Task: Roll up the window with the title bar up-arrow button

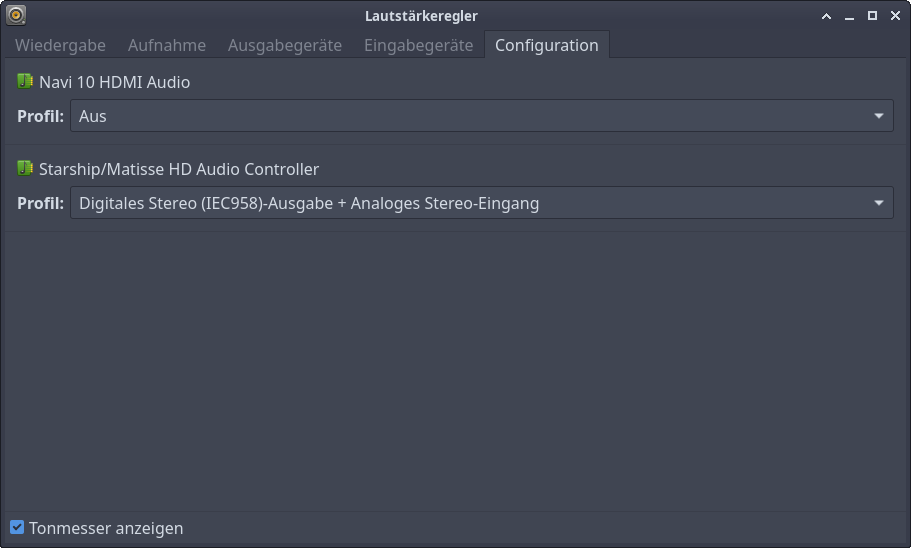Action: (827, 16)
